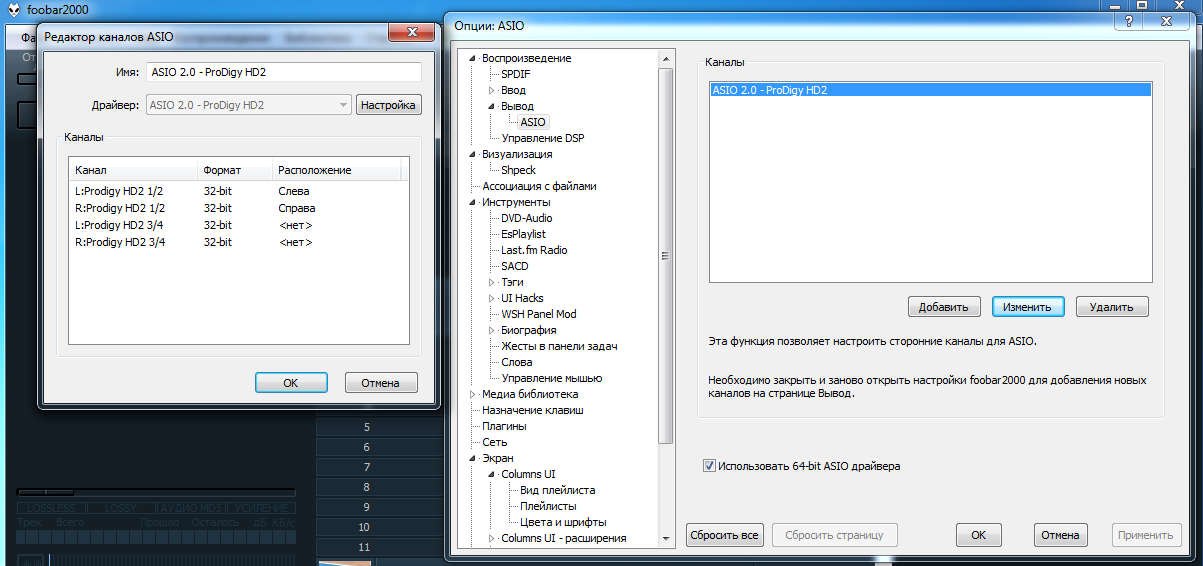The height and width of the screenshot is (566, 1203).
Task: Click the slider bar above LOSSLESS in foobar2000
Action: [x=156, y=493]
